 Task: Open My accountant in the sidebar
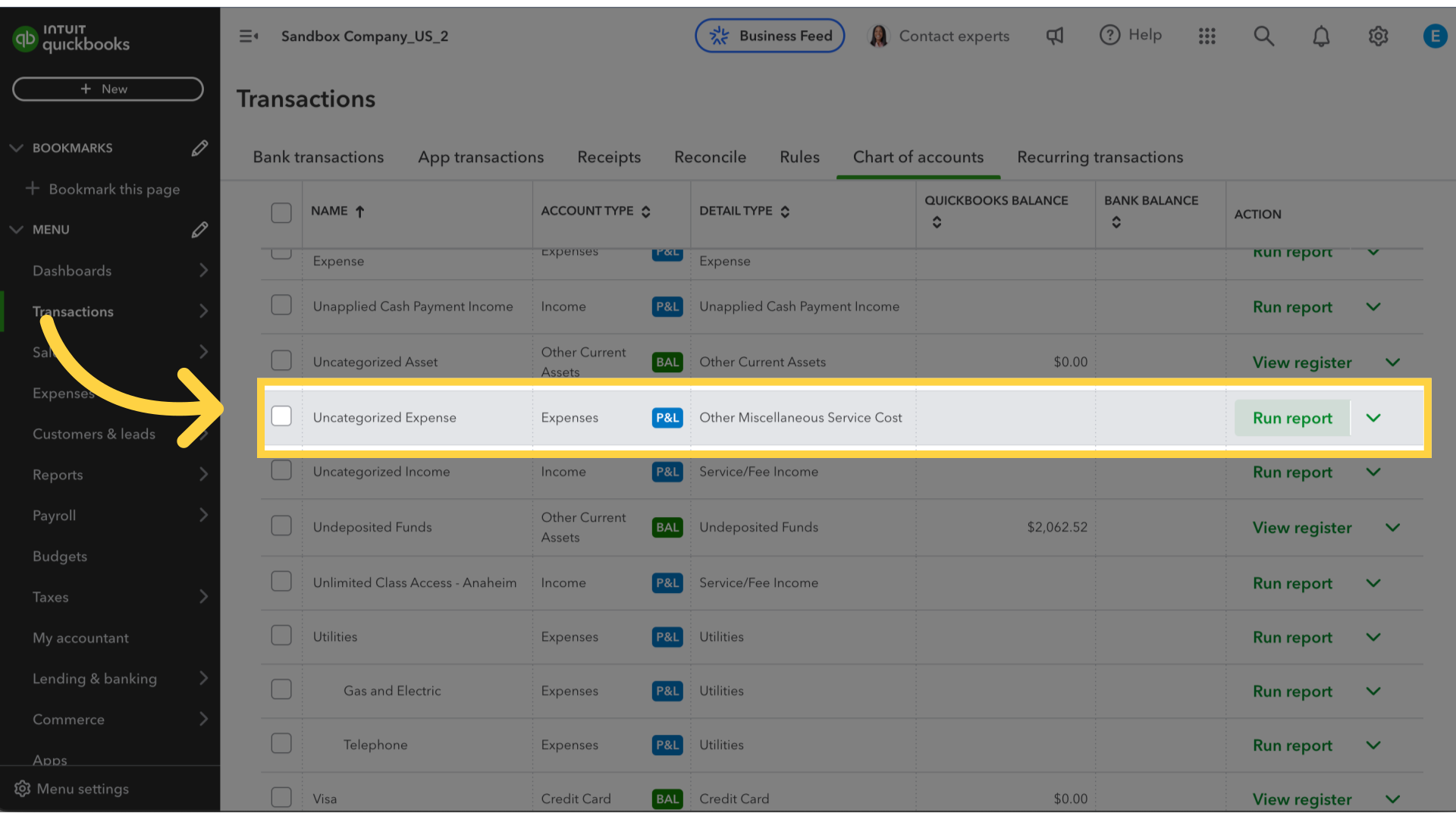[80, 638]
